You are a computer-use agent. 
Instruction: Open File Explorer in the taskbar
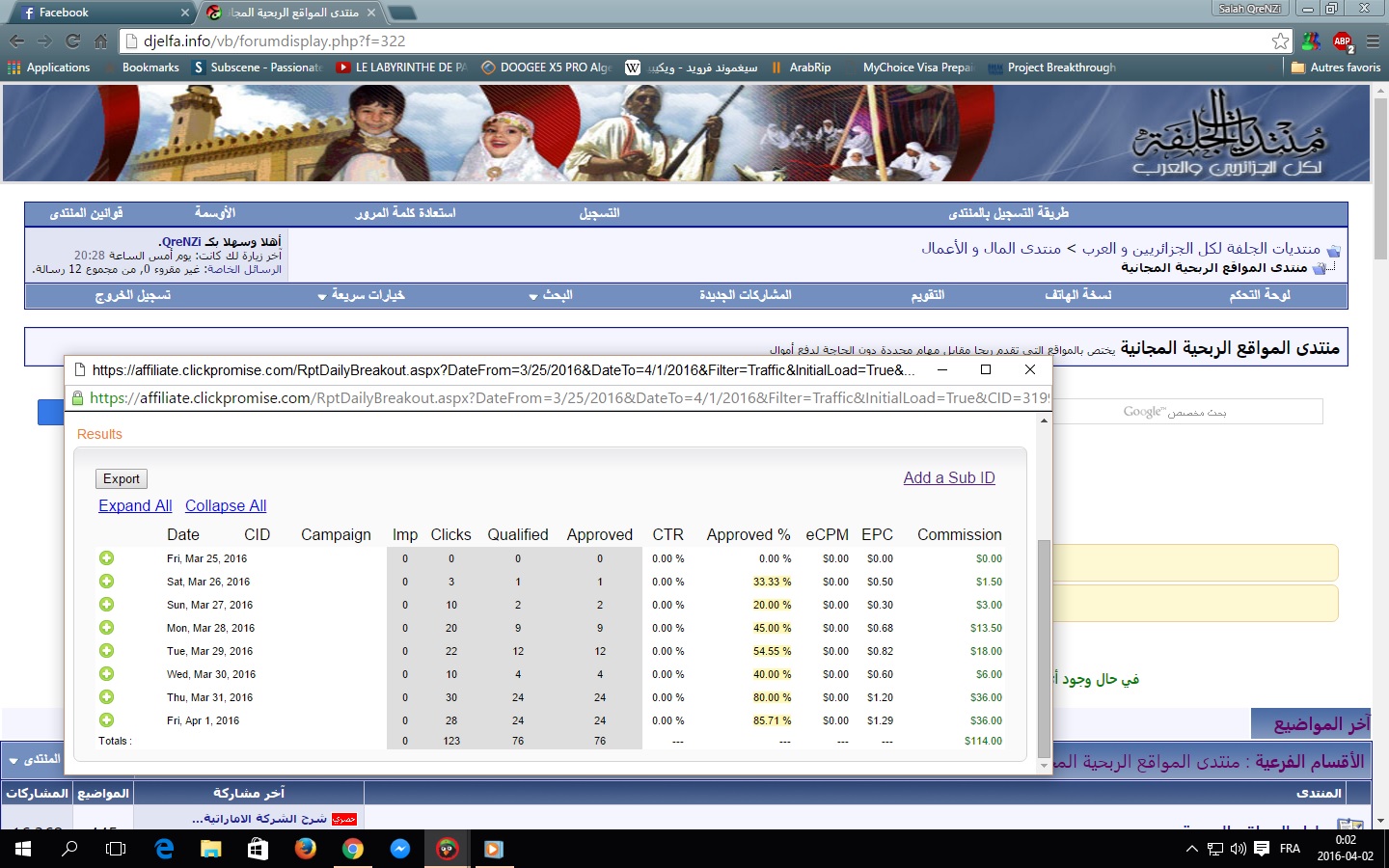click(x=211, y=849)
